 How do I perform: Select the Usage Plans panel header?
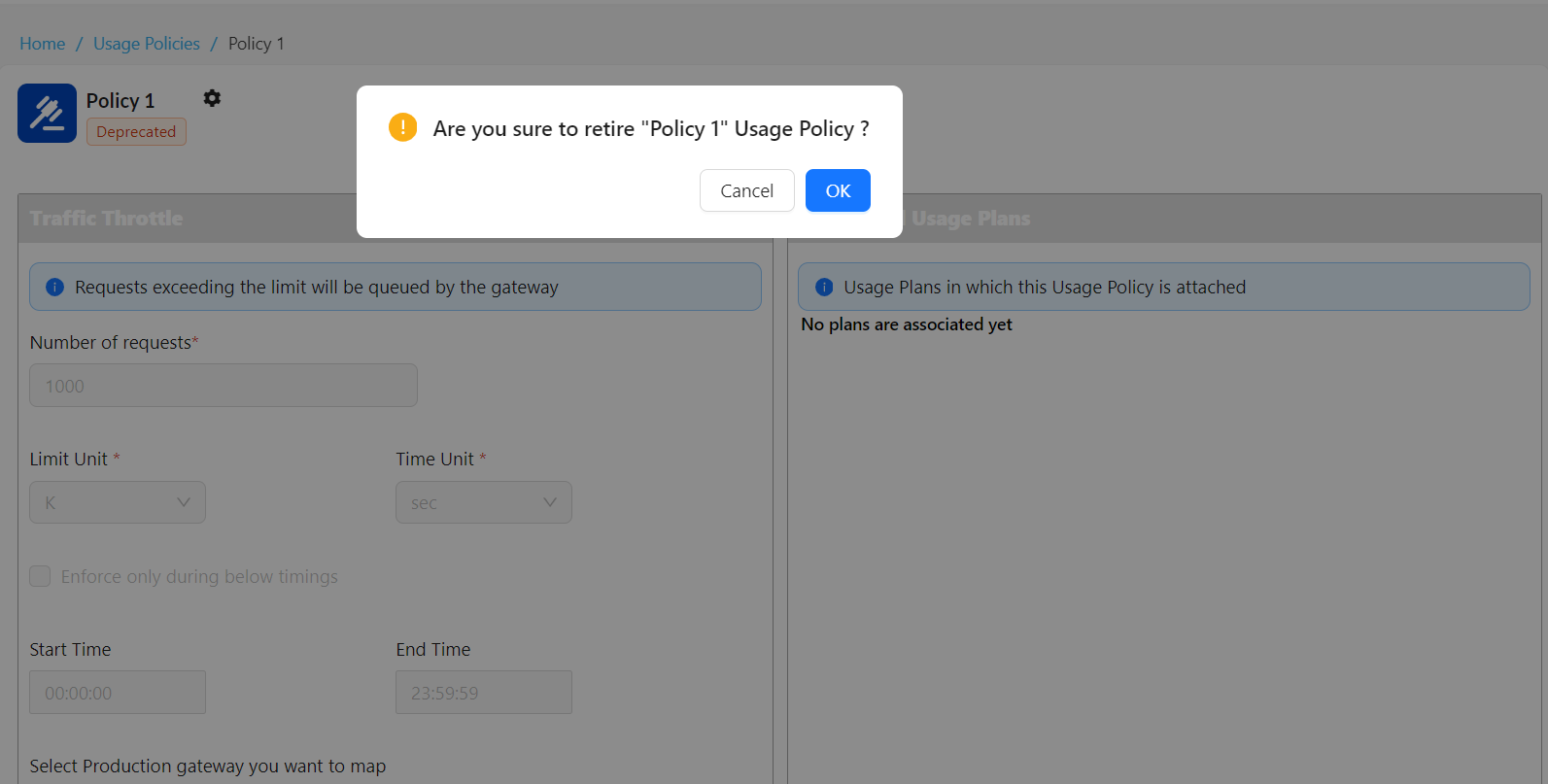pos(972,219)
